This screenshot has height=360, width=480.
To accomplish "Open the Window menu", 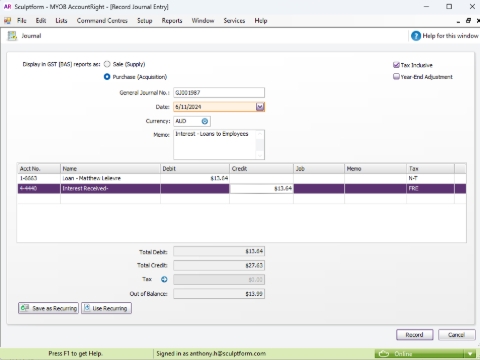I will pos(203,21).
